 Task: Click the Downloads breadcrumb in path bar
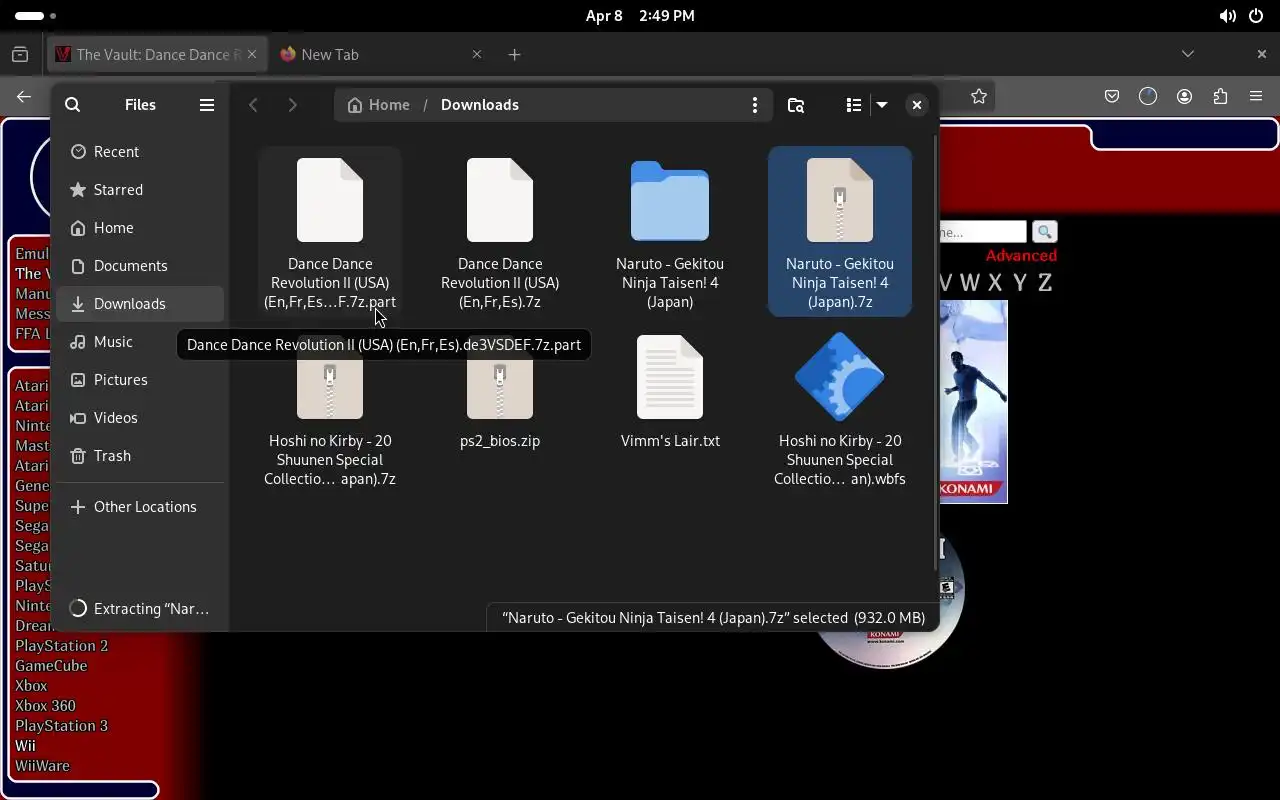click(480, 105)
